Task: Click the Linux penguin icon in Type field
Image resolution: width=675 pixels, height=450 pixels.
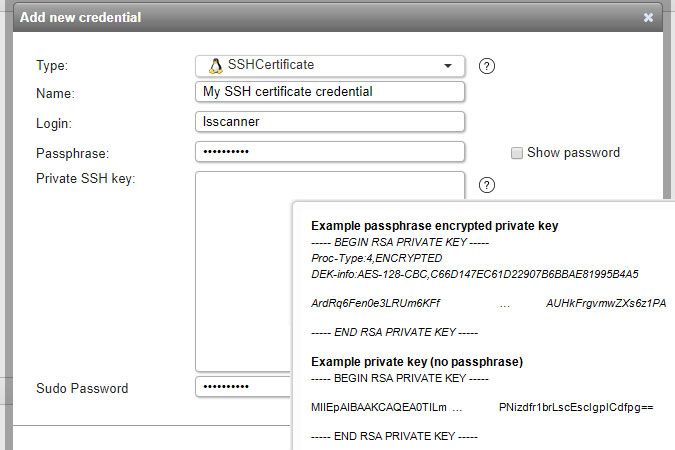Action: tap(215, 65)
